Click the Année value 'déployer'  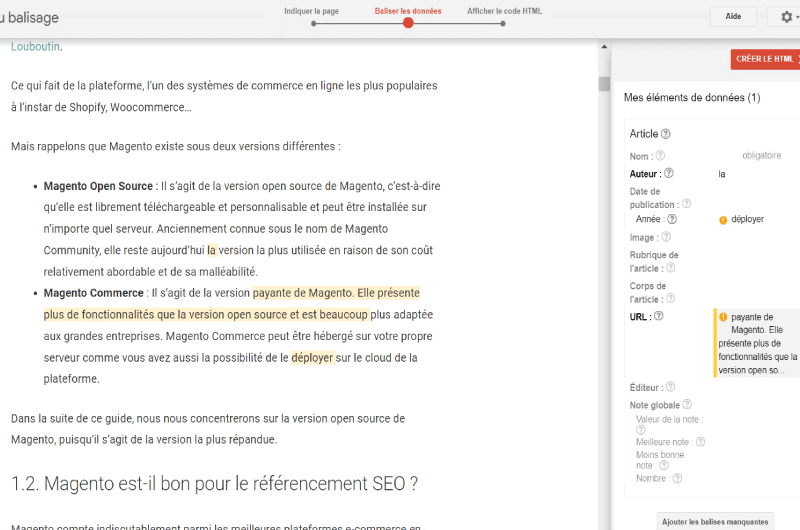(747, 219)
